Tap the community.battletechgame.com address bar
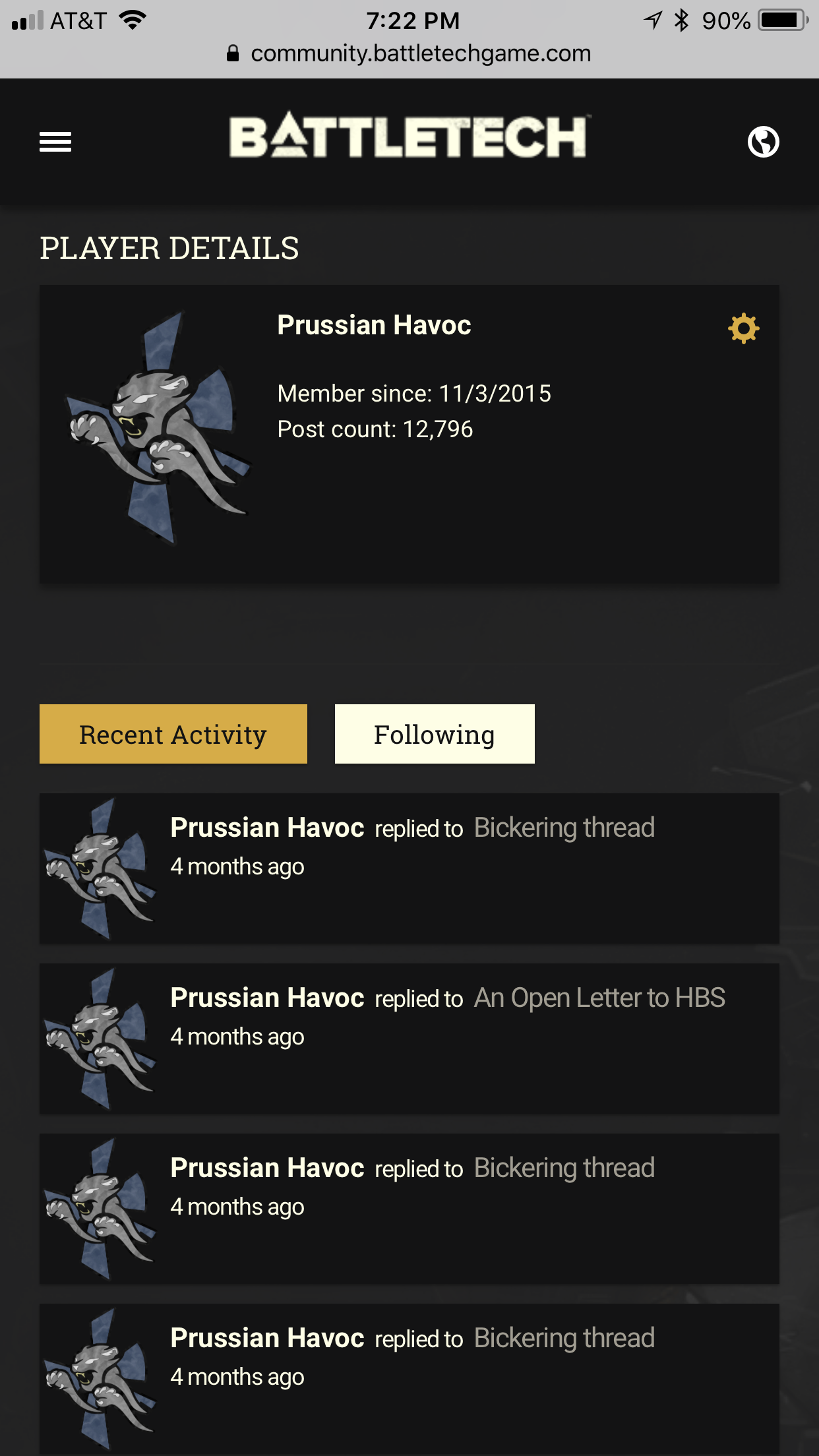This screenshot has height=1456, width=819. pos(421,53)
